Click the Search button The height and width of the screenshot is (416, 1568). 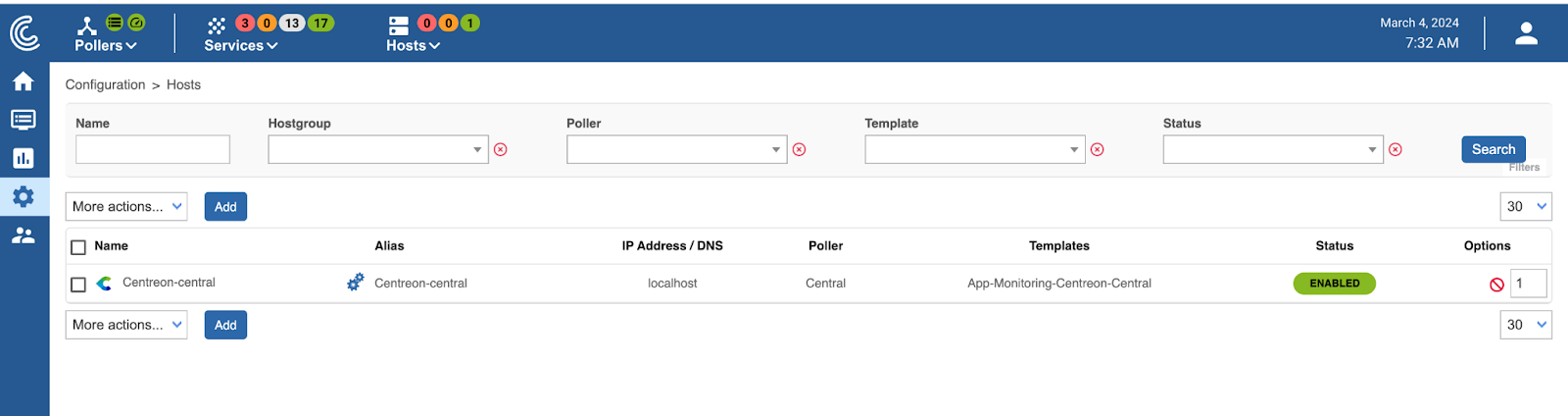1494,149
